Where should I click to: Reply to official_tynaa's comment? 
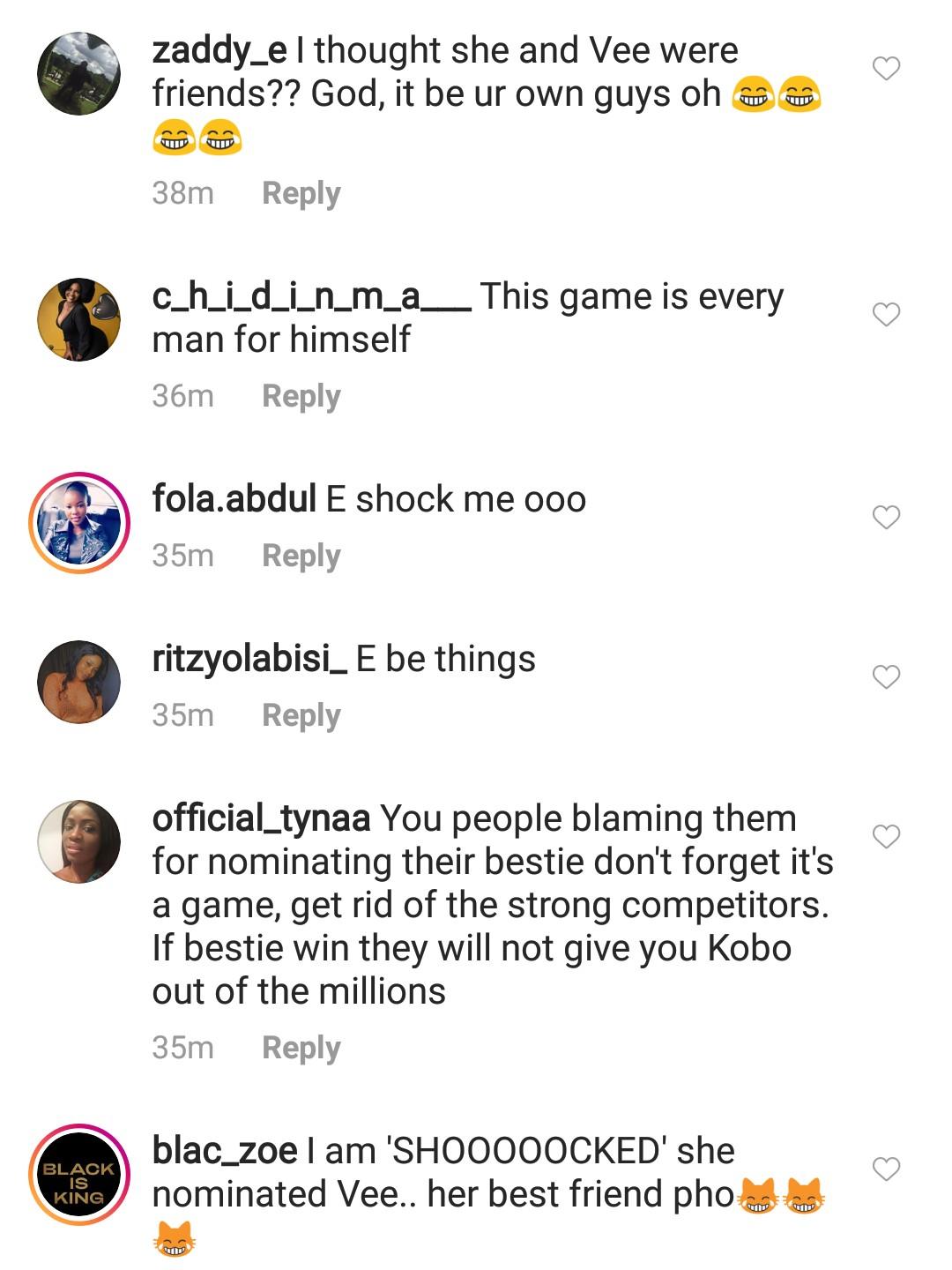click(x=301, y=1048)
